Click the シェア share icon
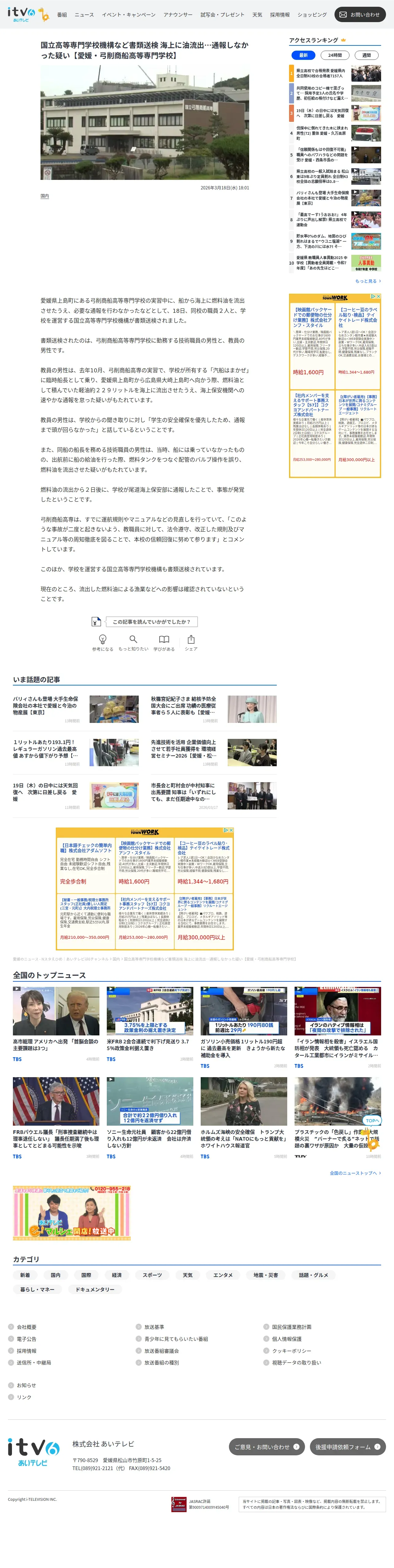This screenshot has height=1568, width=394. 191,639
